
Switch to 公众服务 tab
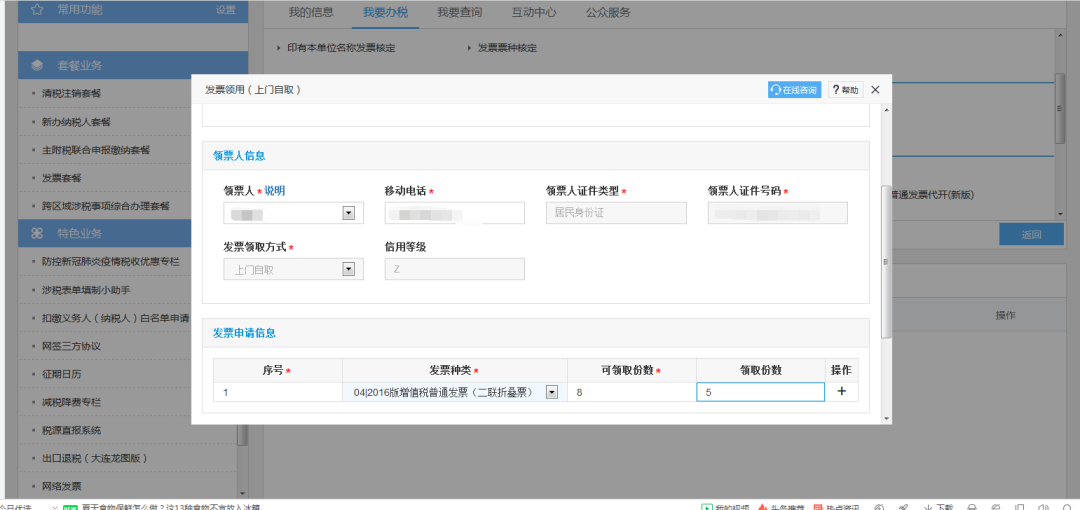(608, 12)
